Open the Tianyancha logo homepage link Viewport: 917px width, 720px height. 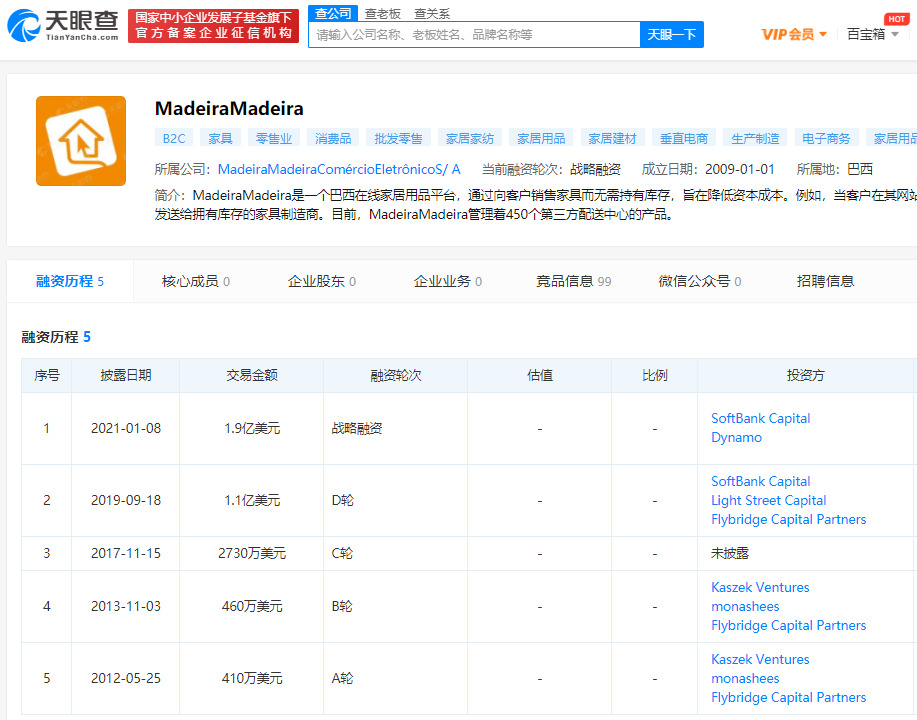pos(63,26)
